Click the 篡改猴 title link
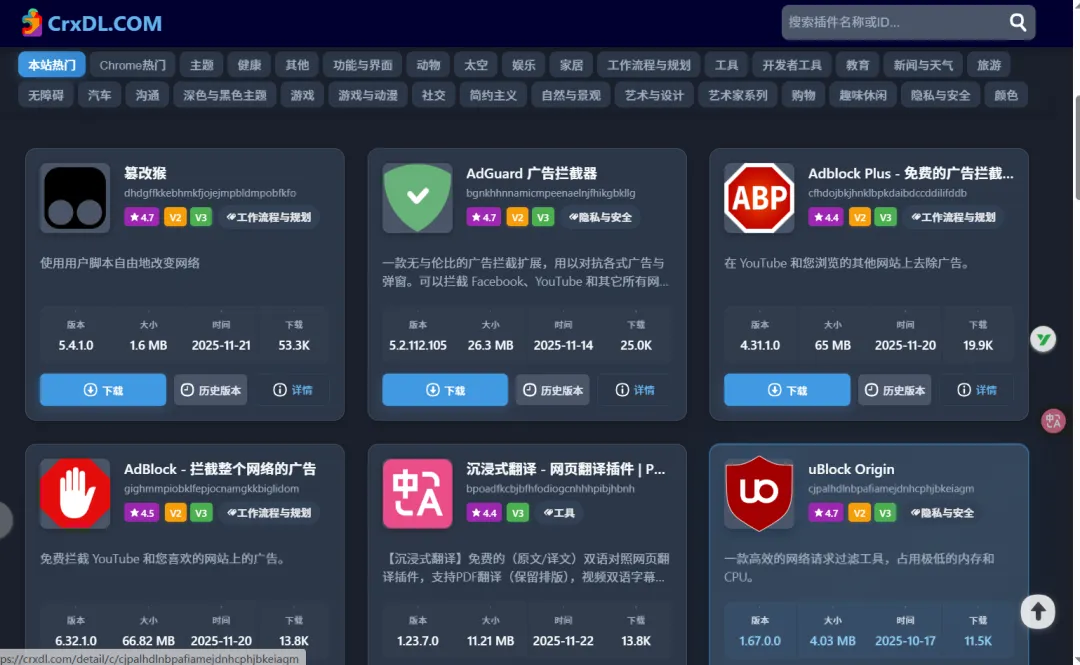Viewport: 1080px width, 665px height. [x=145, y=173]
